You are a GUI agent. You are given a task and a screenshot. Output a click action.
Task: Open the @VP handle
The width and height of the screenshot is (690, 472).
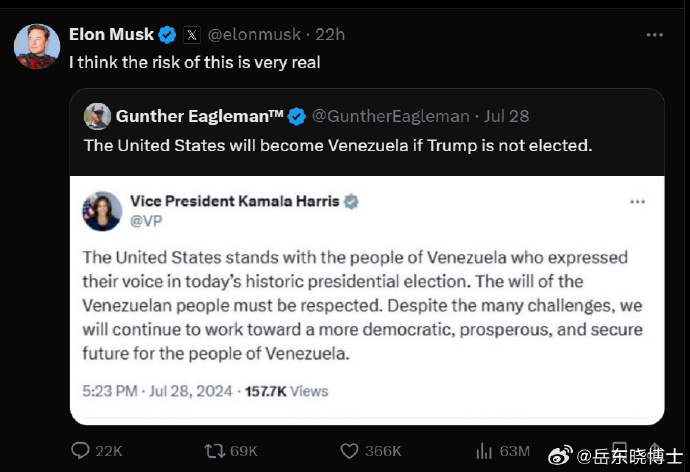146,220
